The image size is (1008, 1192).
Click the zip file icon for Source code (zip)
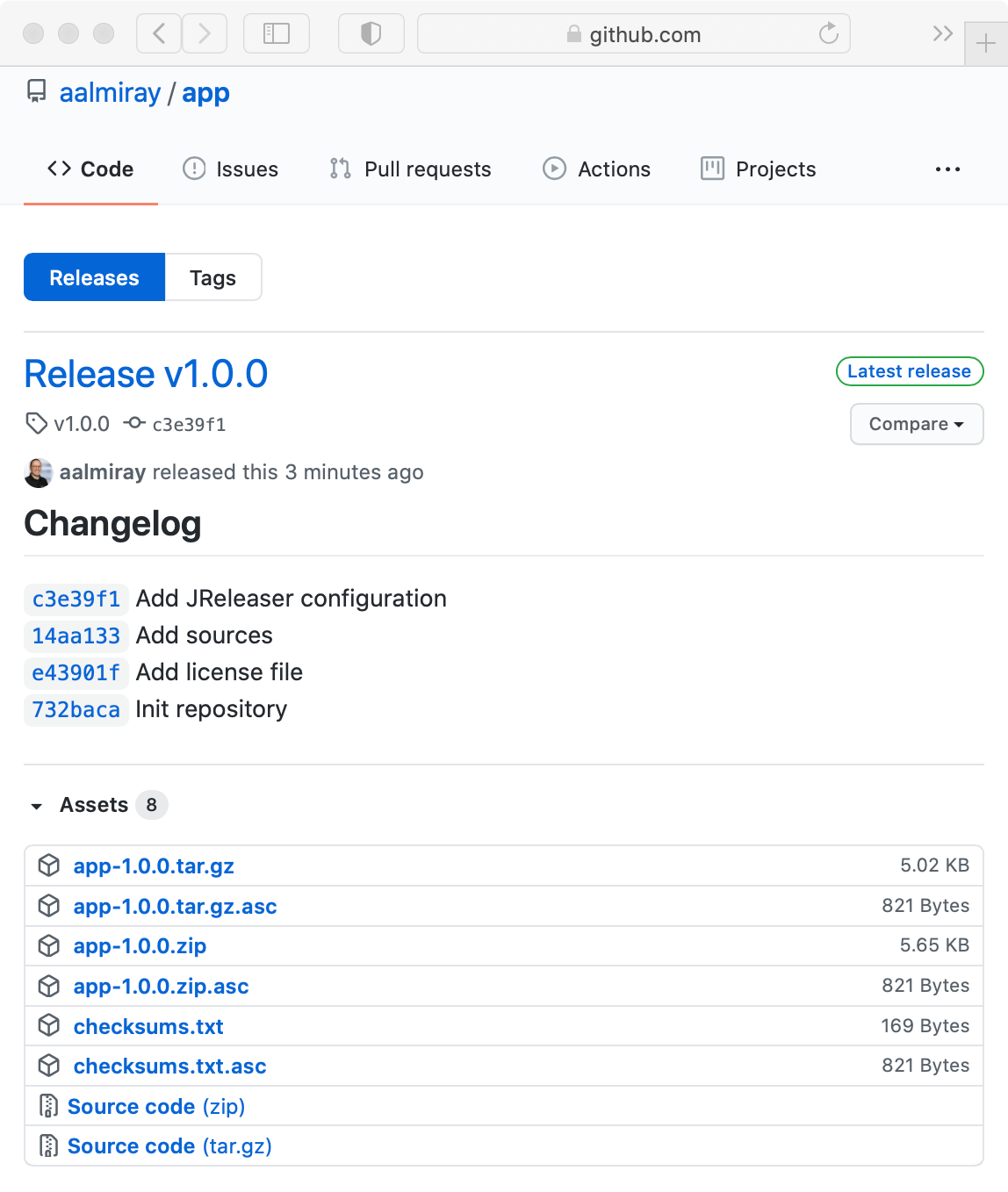(49, 1106)
